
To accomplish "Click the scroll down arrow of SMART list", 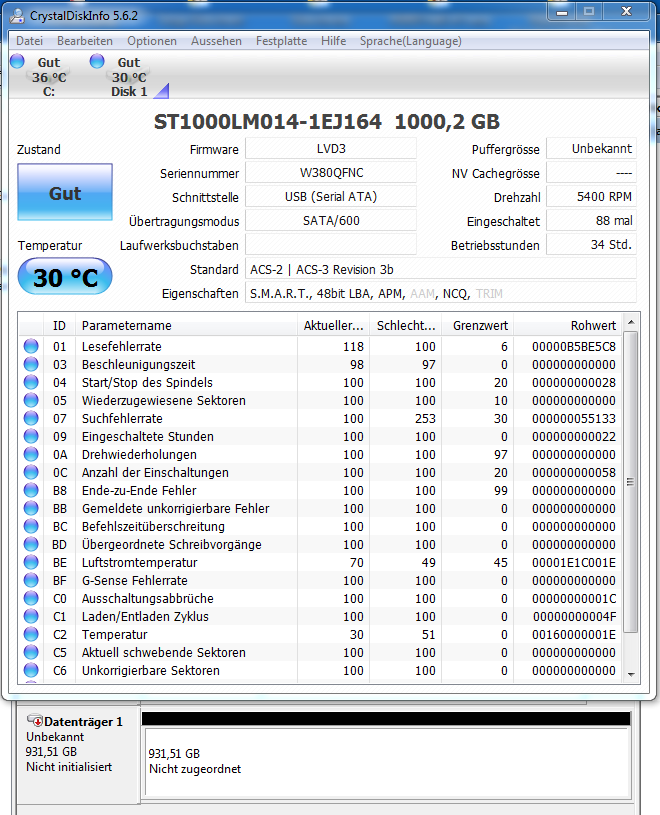I will coord(631,675).
